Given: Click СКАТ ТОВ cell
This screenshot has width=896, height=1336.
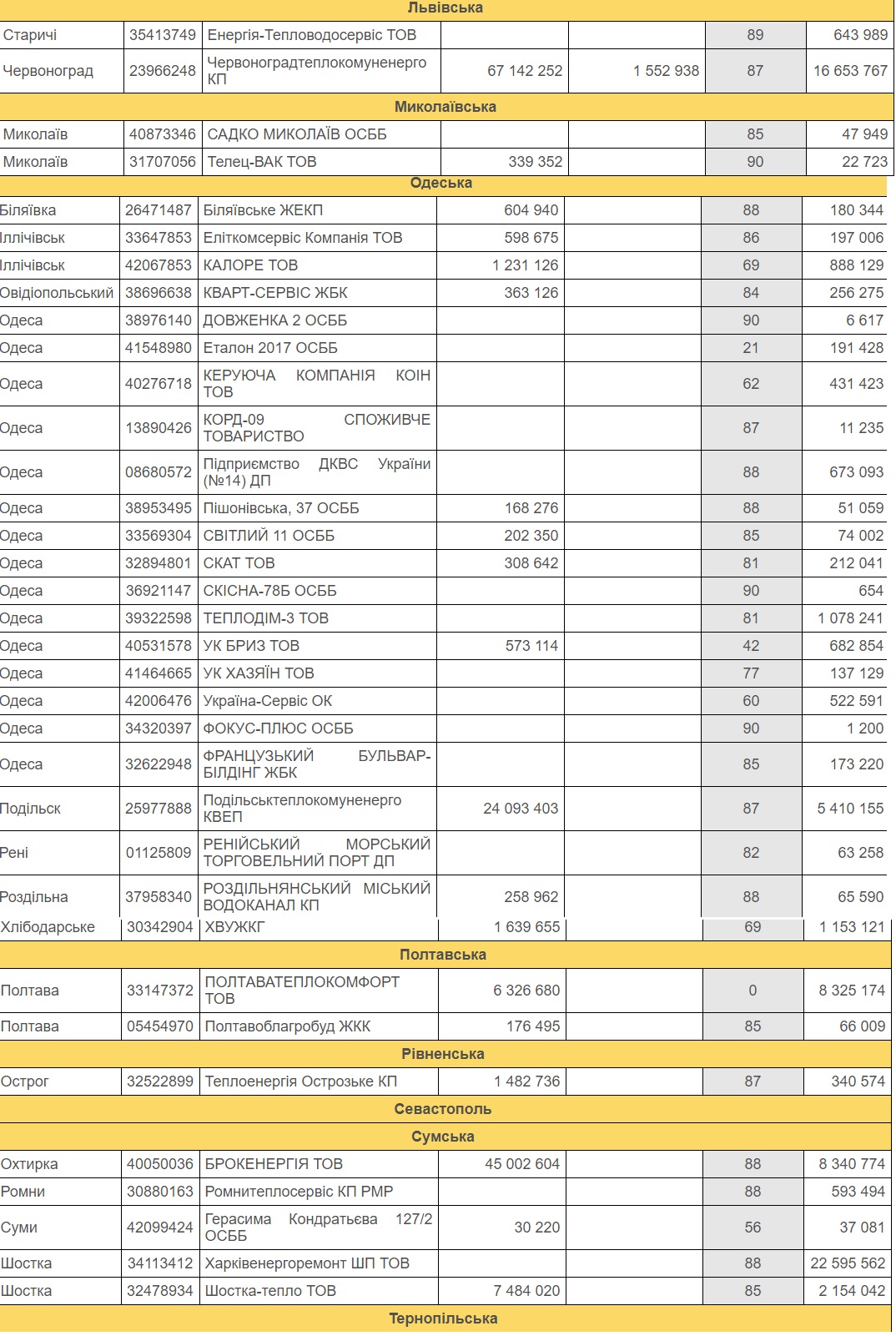Looking at the screenshot, I should [x=317, y=563].
